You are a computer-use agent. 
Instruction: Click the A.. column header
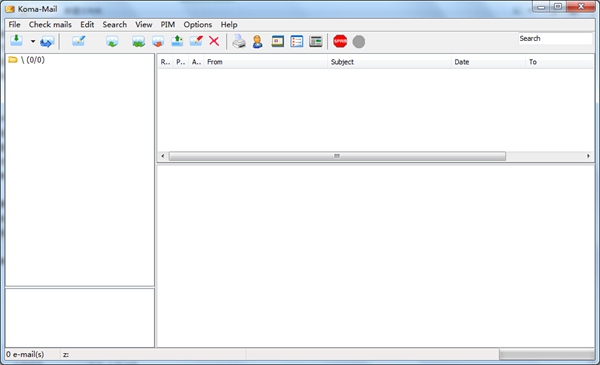coord(196,62)
